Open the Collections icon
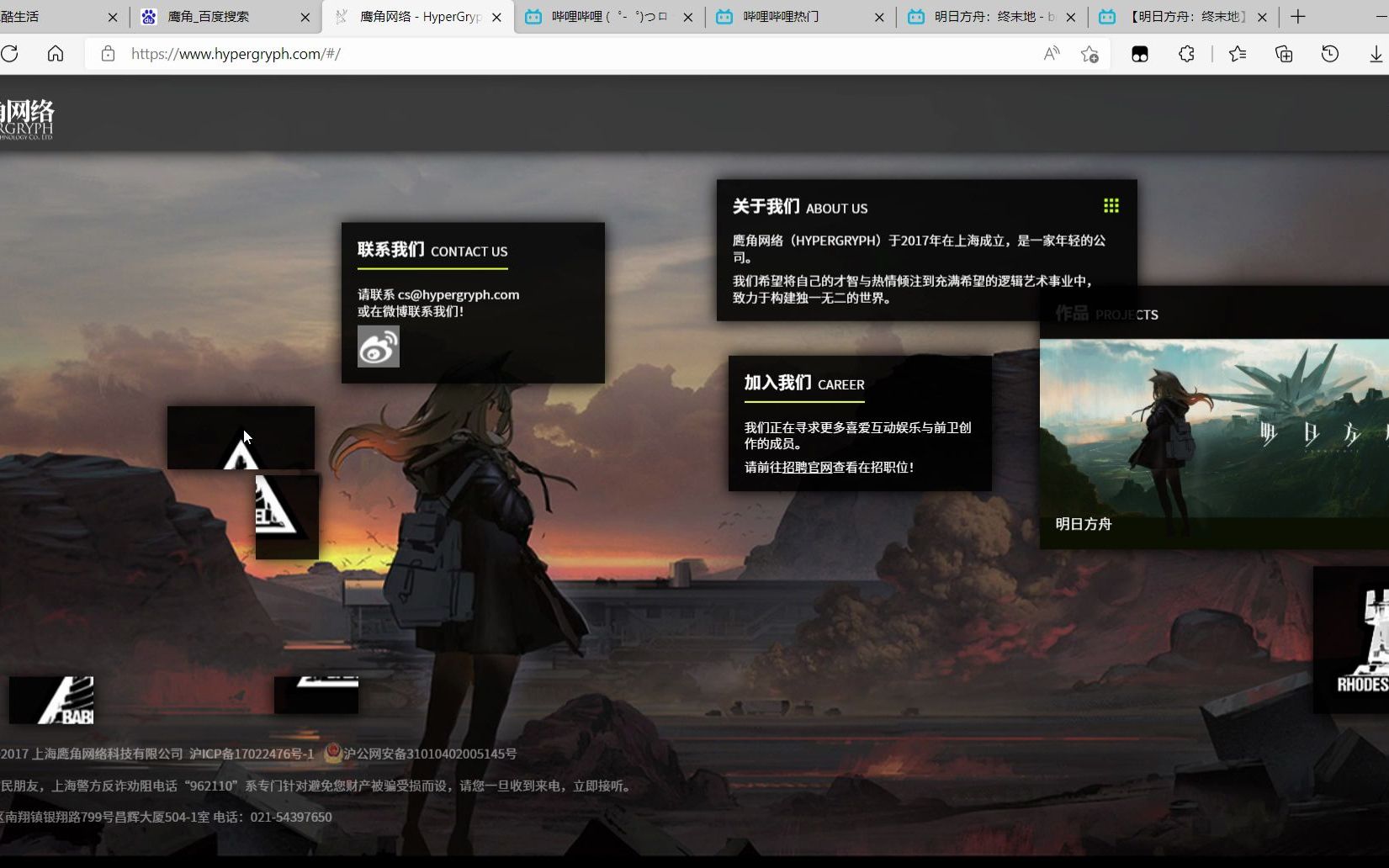Screen dimensions: 1389x868 (x=1284, y=54)
